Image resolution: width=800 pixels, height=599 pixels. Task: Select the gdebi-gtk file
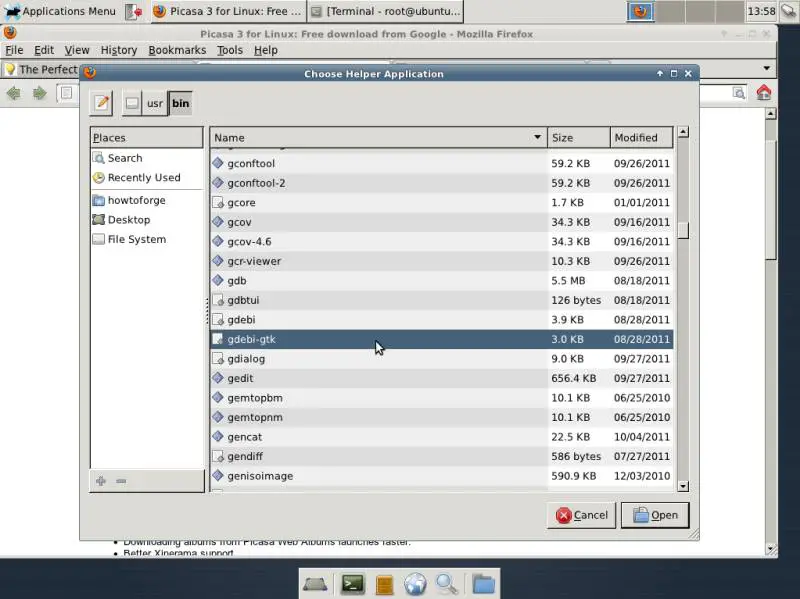pyautogui.click(x=441, y=339)
